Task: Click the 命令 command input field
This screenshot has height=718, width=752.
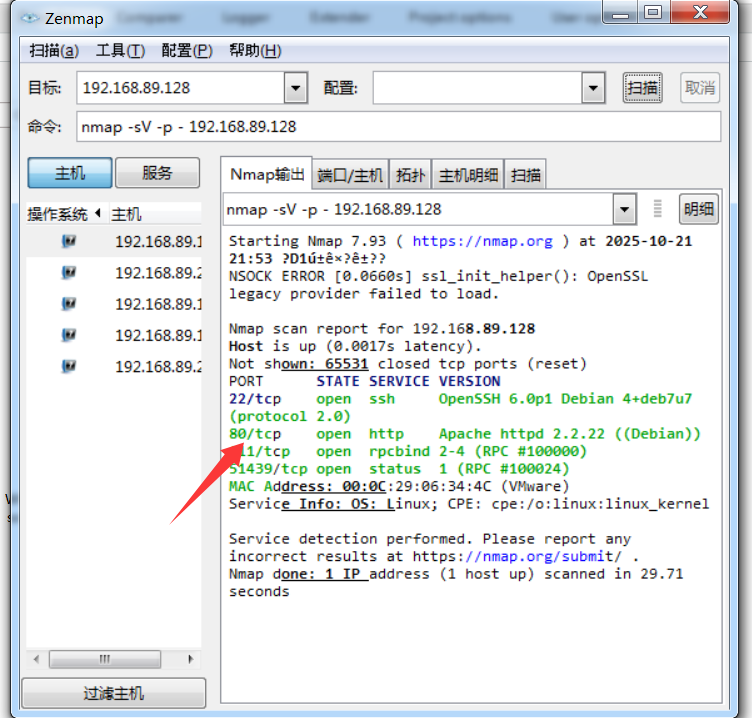Action: pos(399,127)
